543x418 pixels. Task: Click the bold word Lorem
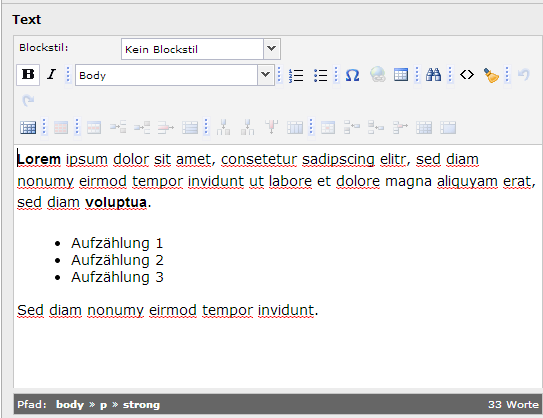(x=39, y=160)
